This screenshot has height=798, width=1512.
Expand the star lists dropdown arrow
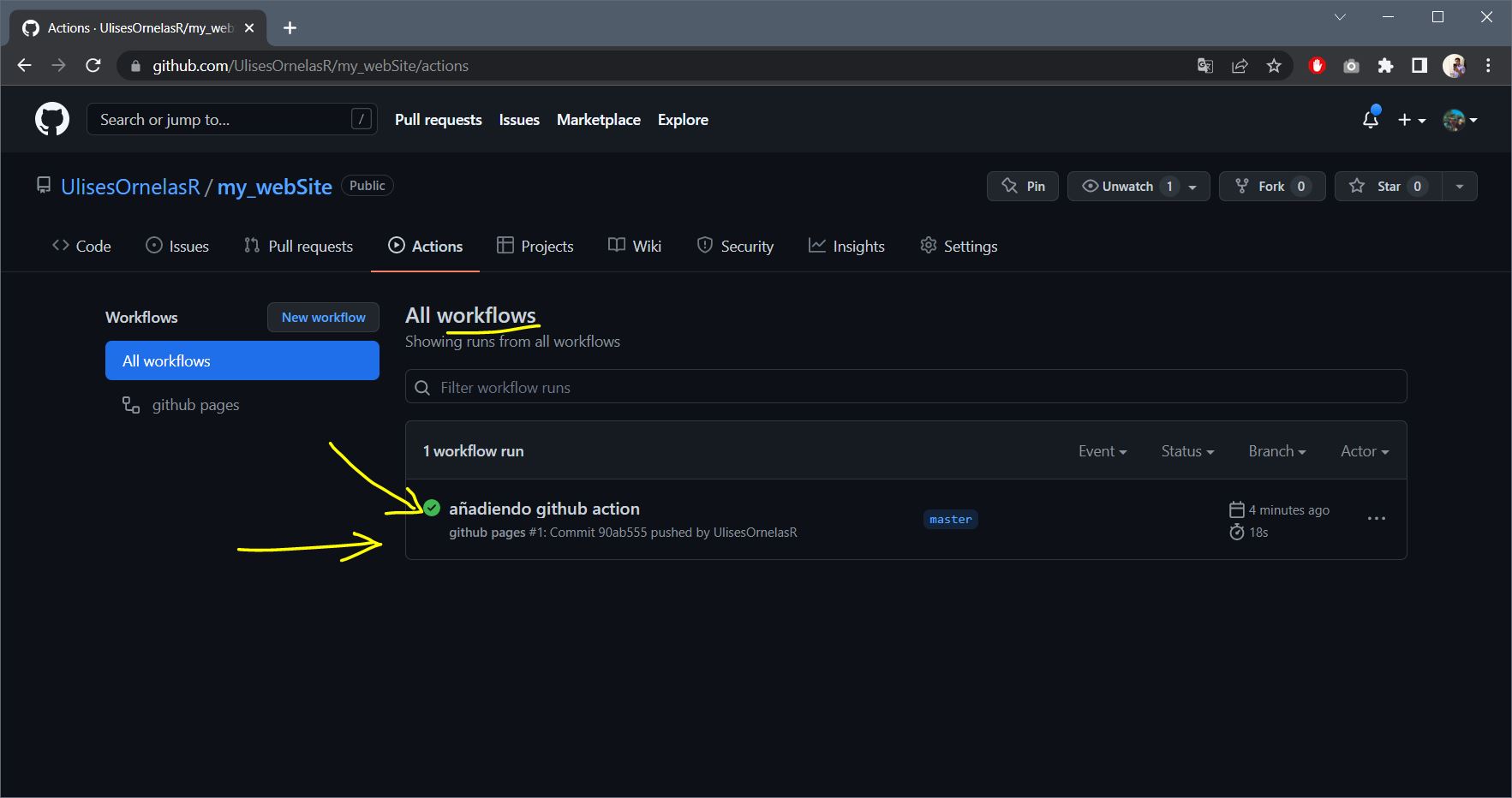click(1460, 187)
